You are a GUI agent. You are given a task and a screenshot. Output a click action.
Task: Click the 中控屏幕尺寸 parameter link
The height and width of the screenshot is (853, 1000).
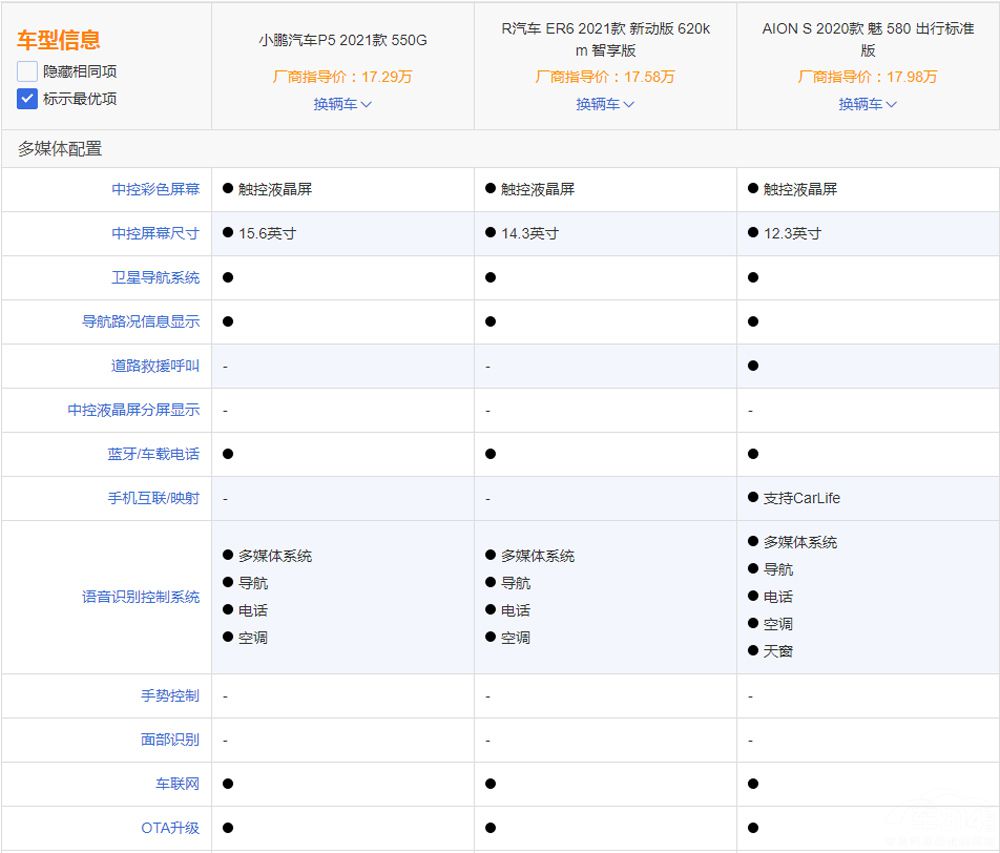coord(155,233)
